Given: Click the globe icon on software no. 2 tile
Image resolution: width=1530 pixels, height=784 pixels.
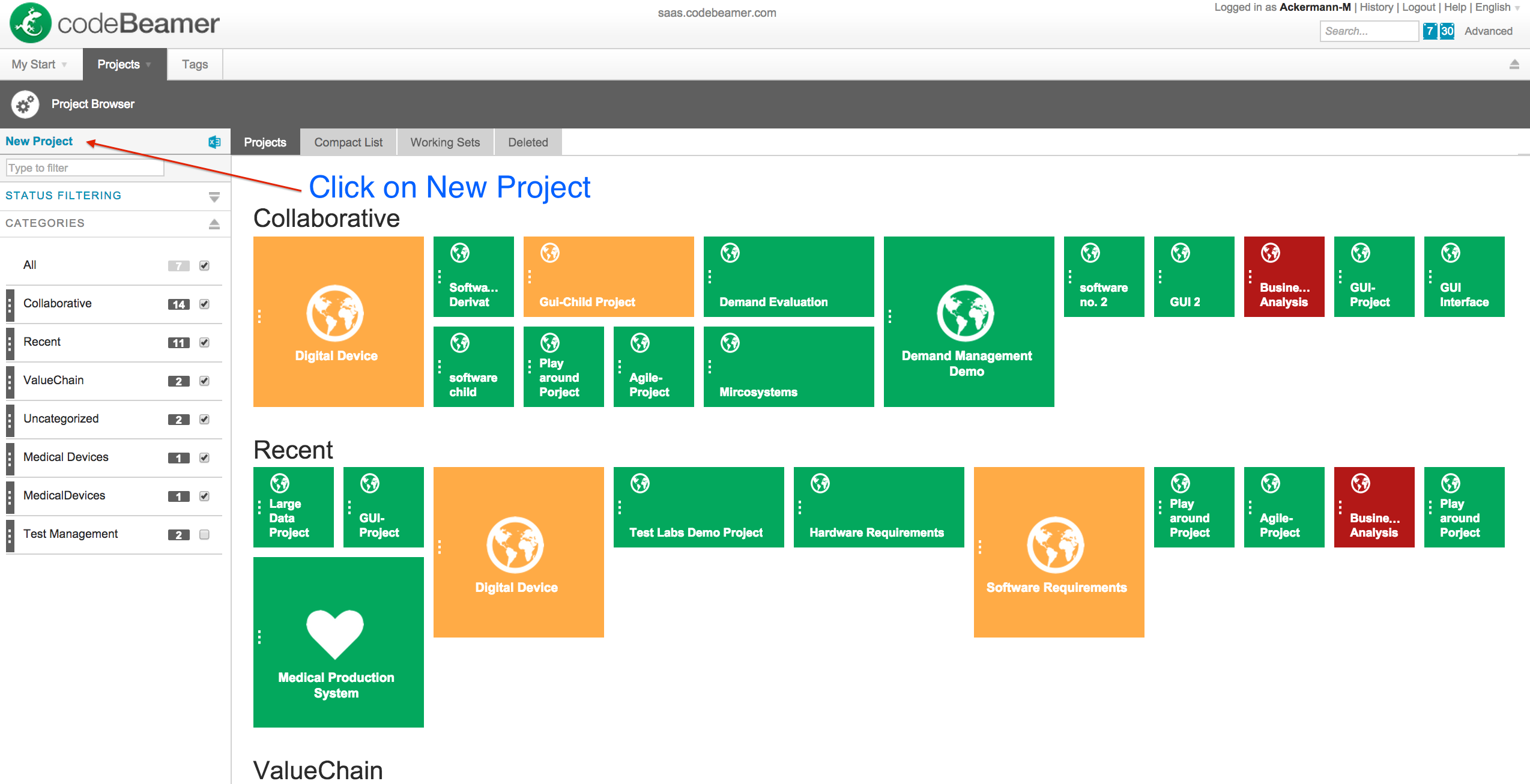Looking at the screenshot, I should (1090, 253).
